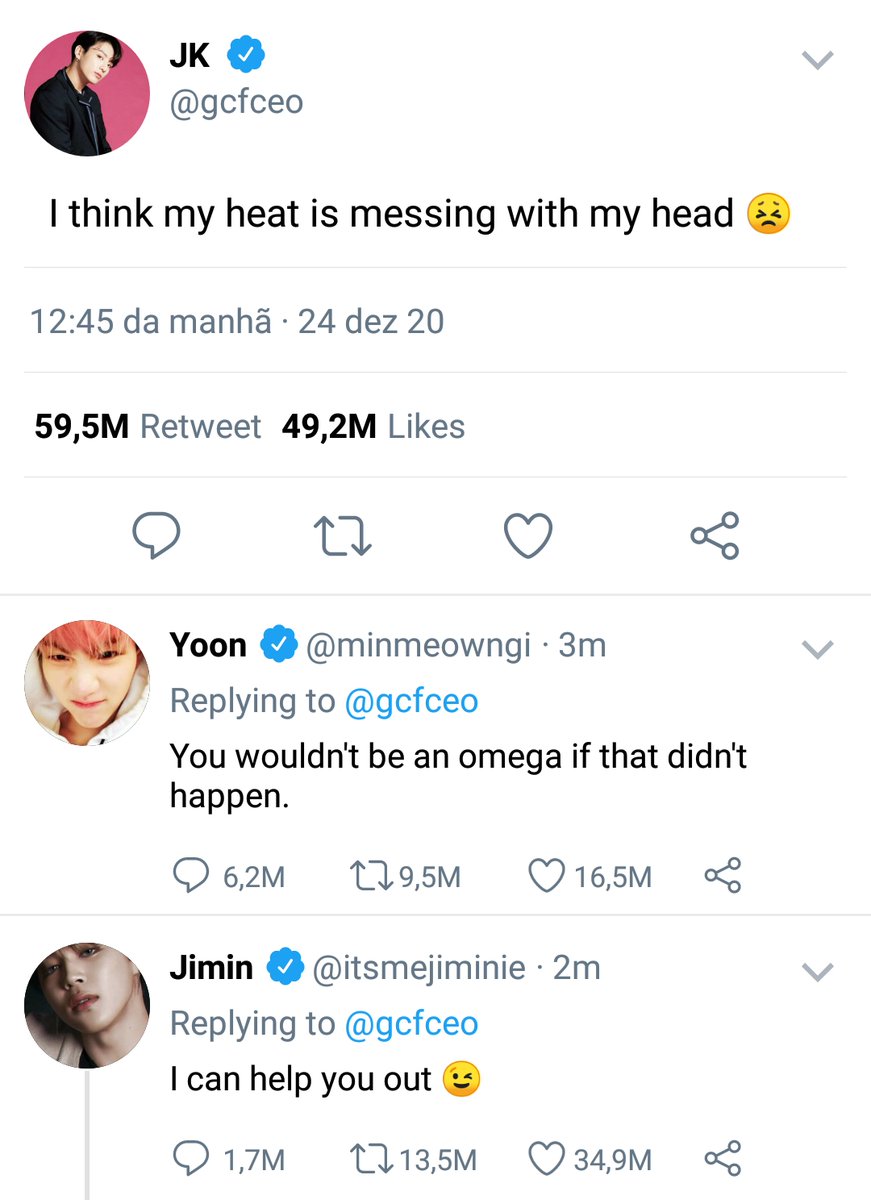Image resolution: width=871 pixels, height=1200 pixels.
Task: View the 49,2M Likes list
Action: 373,427
